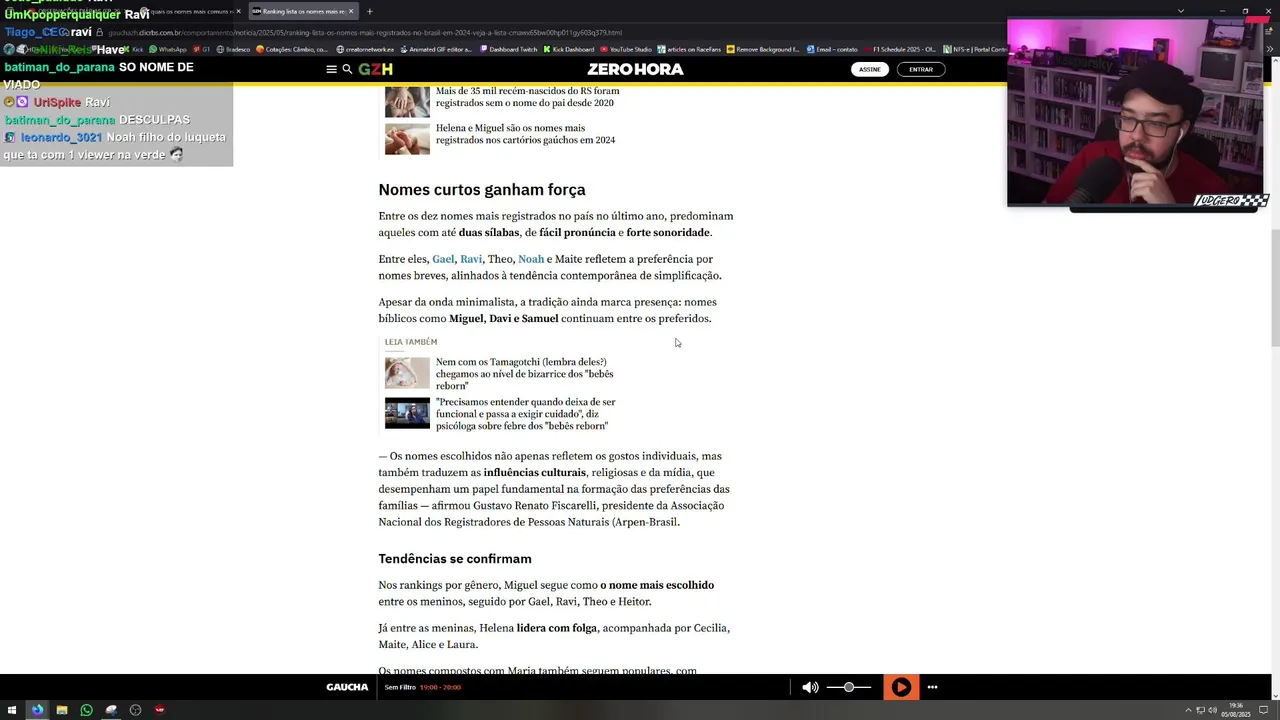Click the recém-nascidos article thumbnail
Viewport: 1280px width, 720px height.
coord(407,101)
